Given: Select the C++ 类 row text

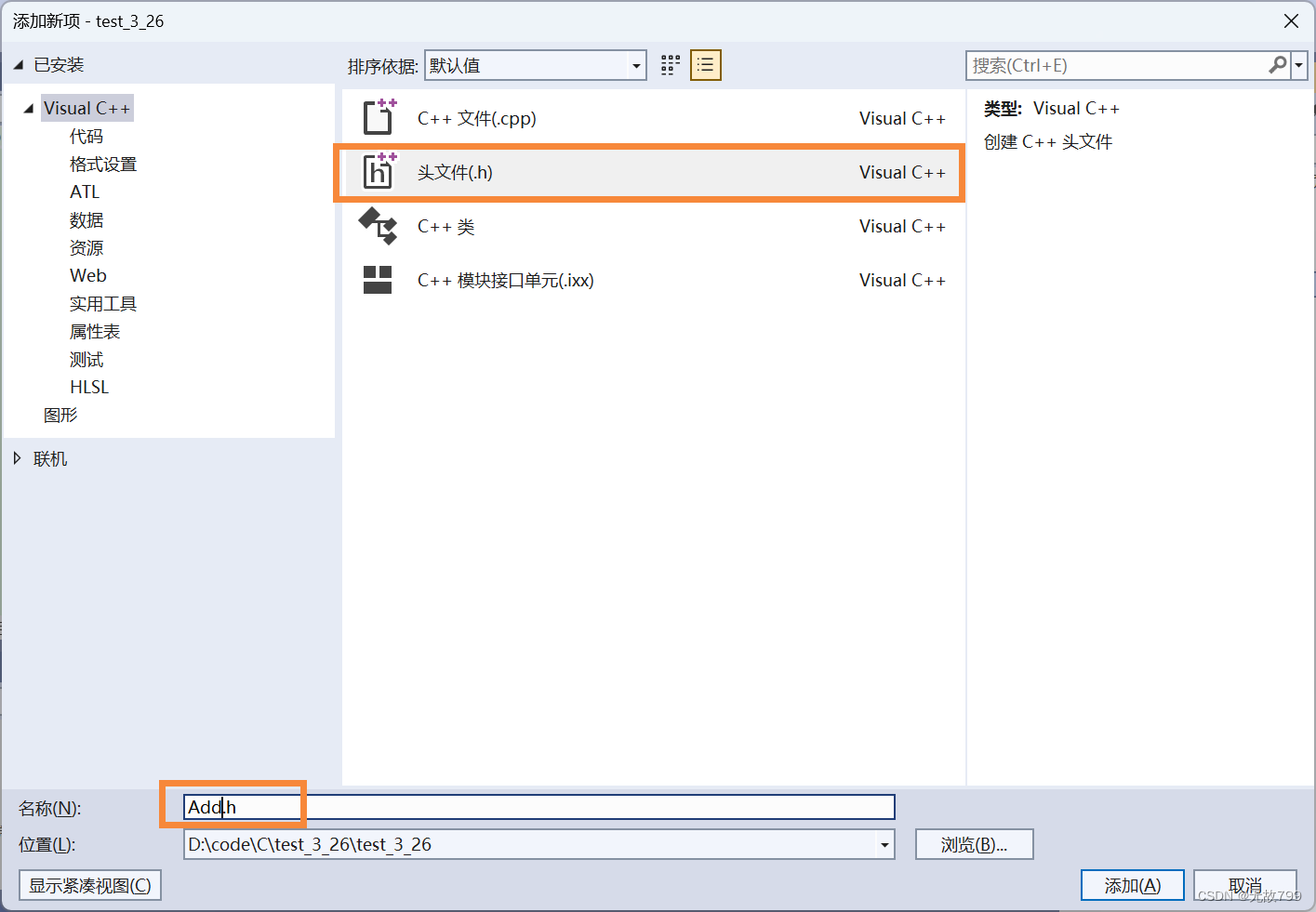Looking at the screenshot, I should 446,226.
